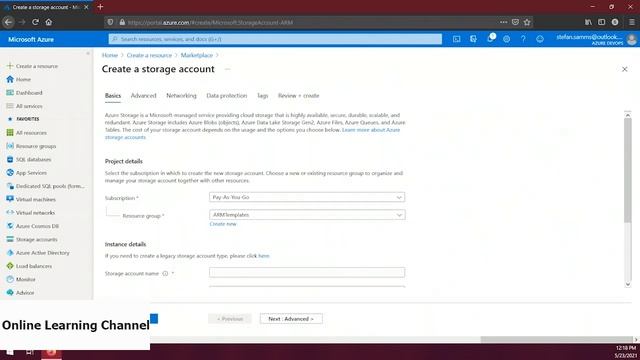Close the Create a storage account blade
Viewport: 640px width, 360px height.
pos(624,69)
